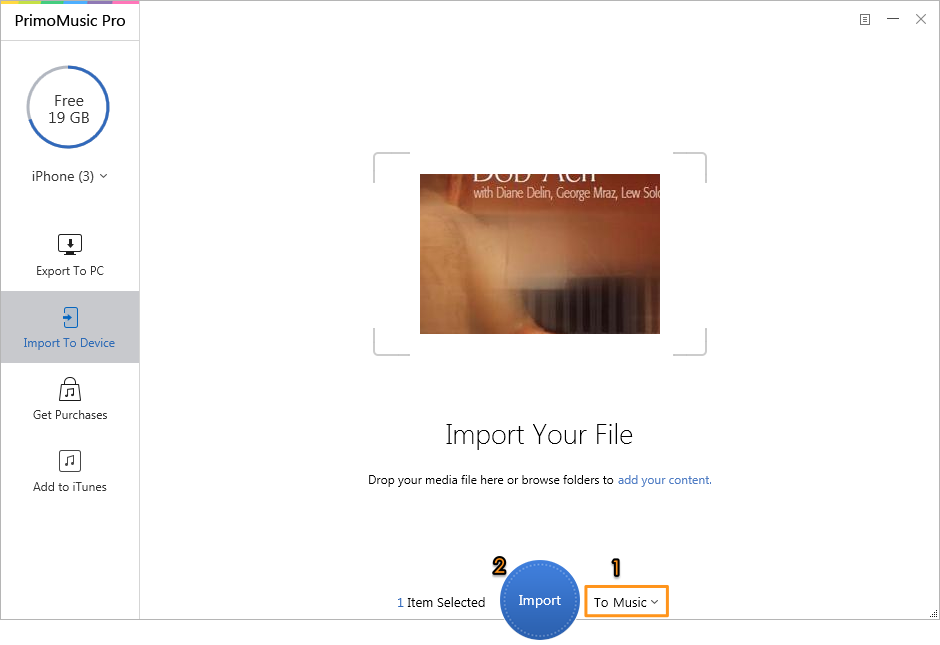Viewport: 940px width, 645px height.
Task: Click the window resize grip at corner
Action: (x=933, y=613)
